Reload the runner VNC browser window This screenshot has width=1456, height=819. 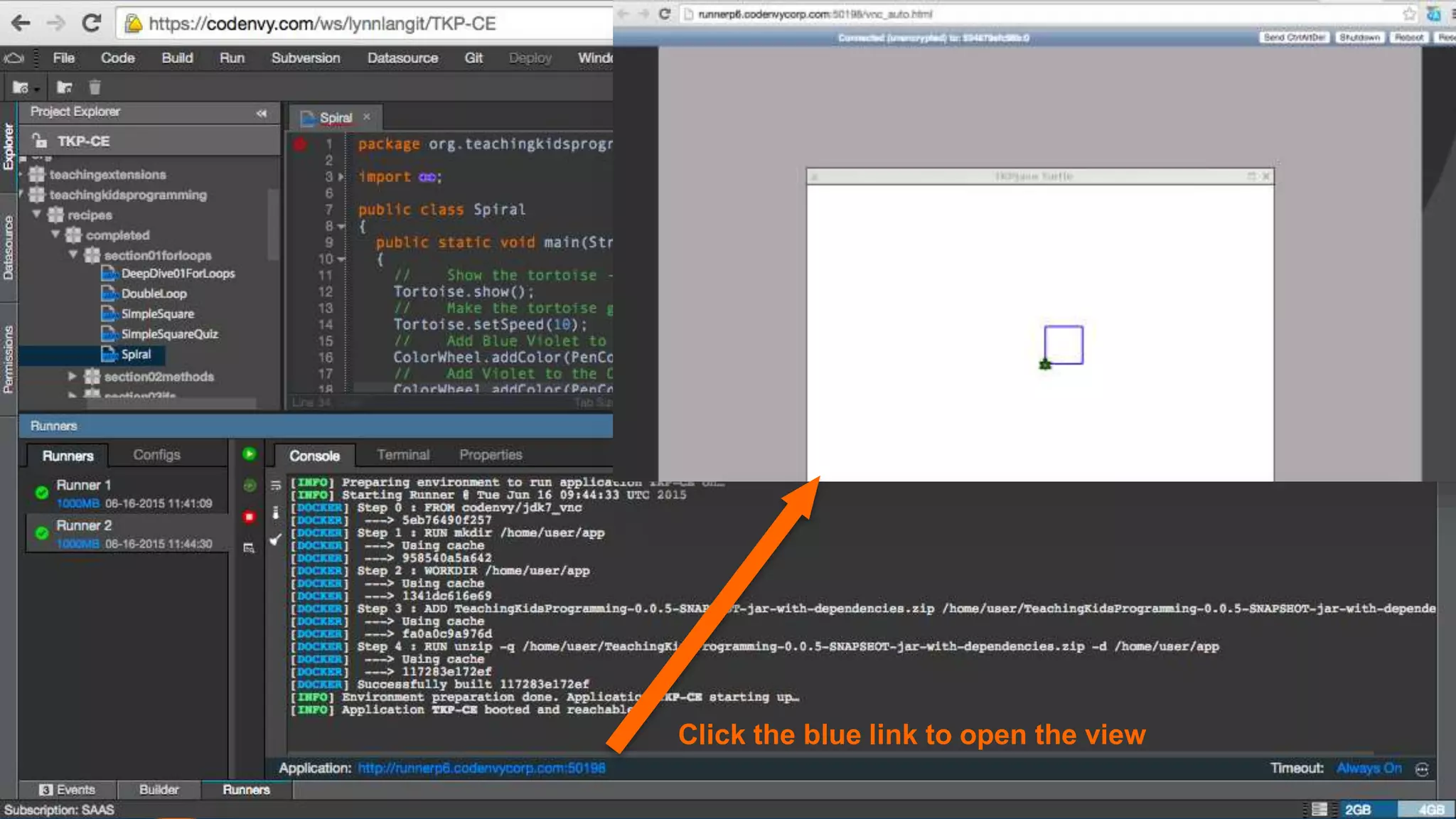664,14
